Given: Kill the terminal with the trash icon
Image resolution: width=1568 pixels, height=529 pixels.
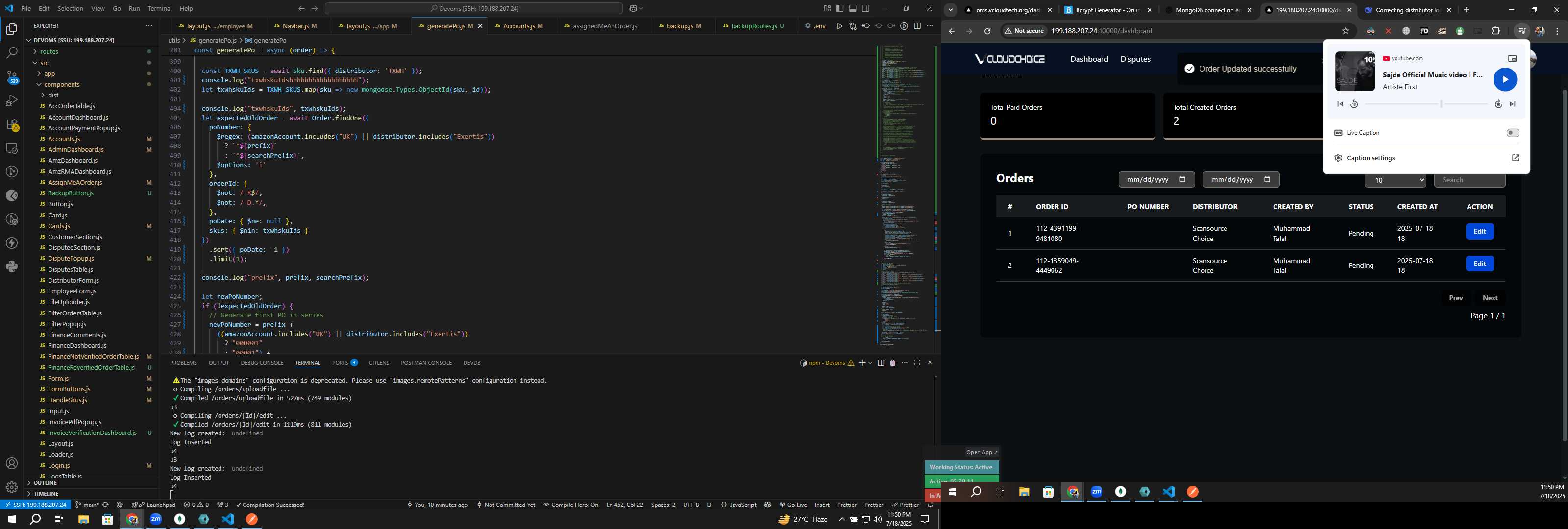Looking at the screenshot, I should [892, 363].
